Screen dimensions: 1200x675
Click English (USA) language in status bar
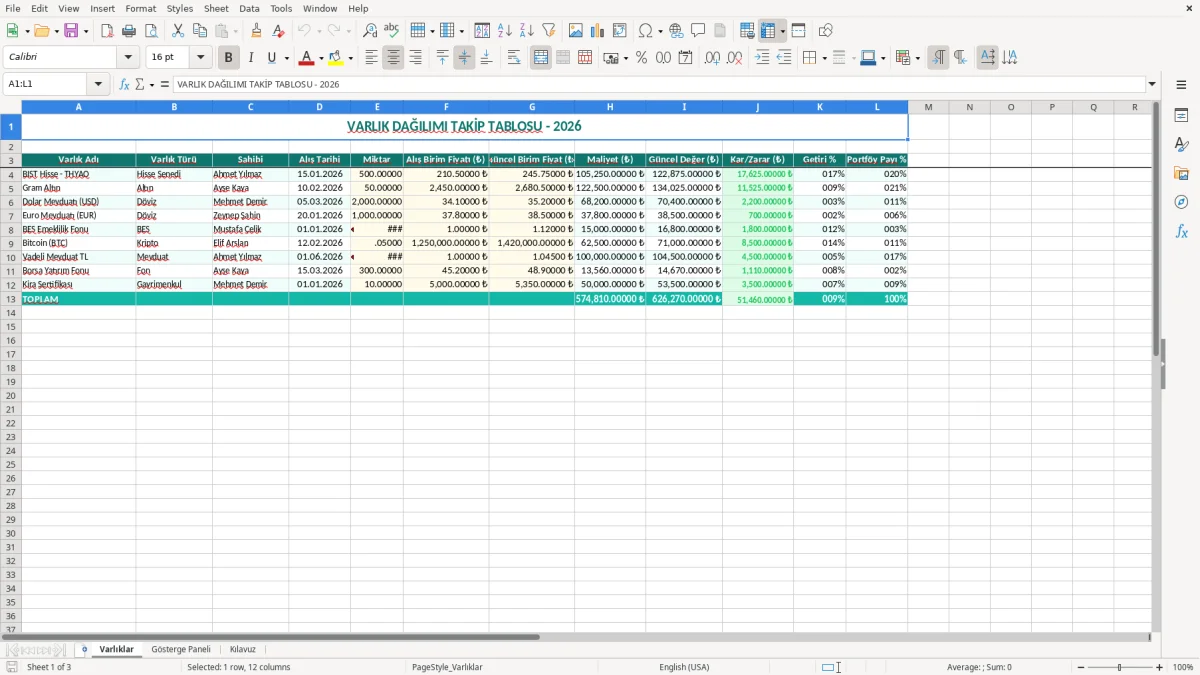[684, 667]
